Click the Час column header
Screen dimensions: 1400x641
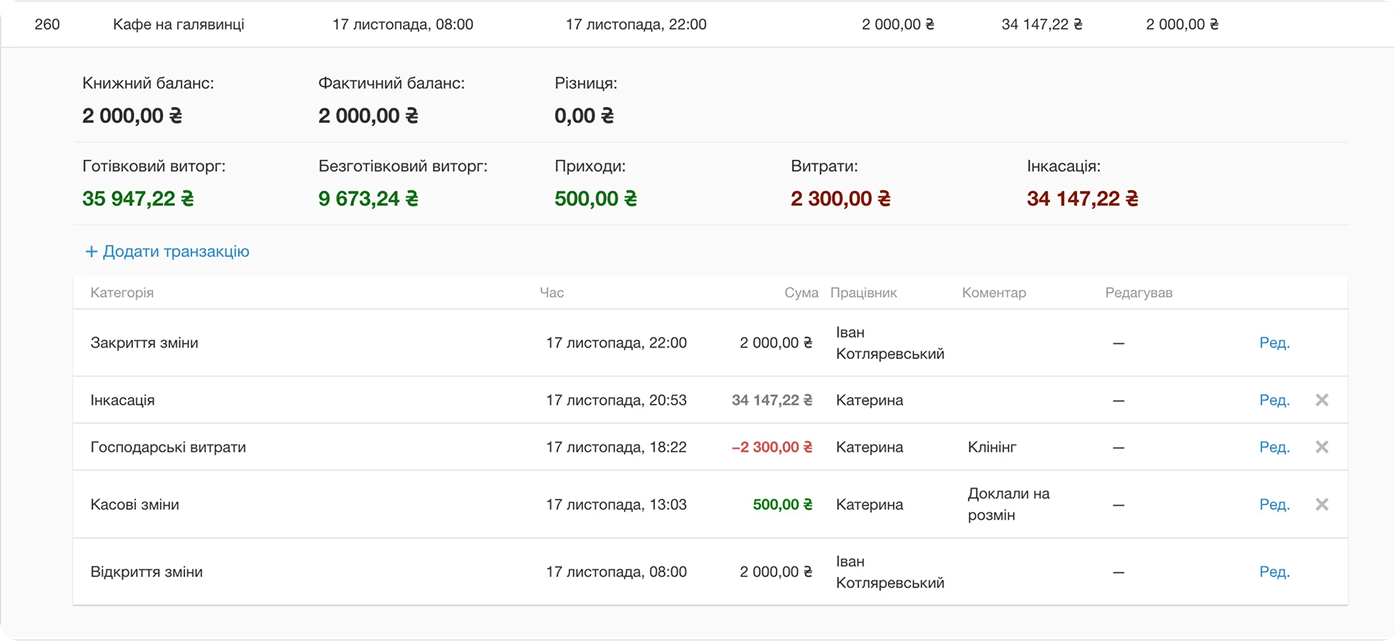tap(552, 293)
